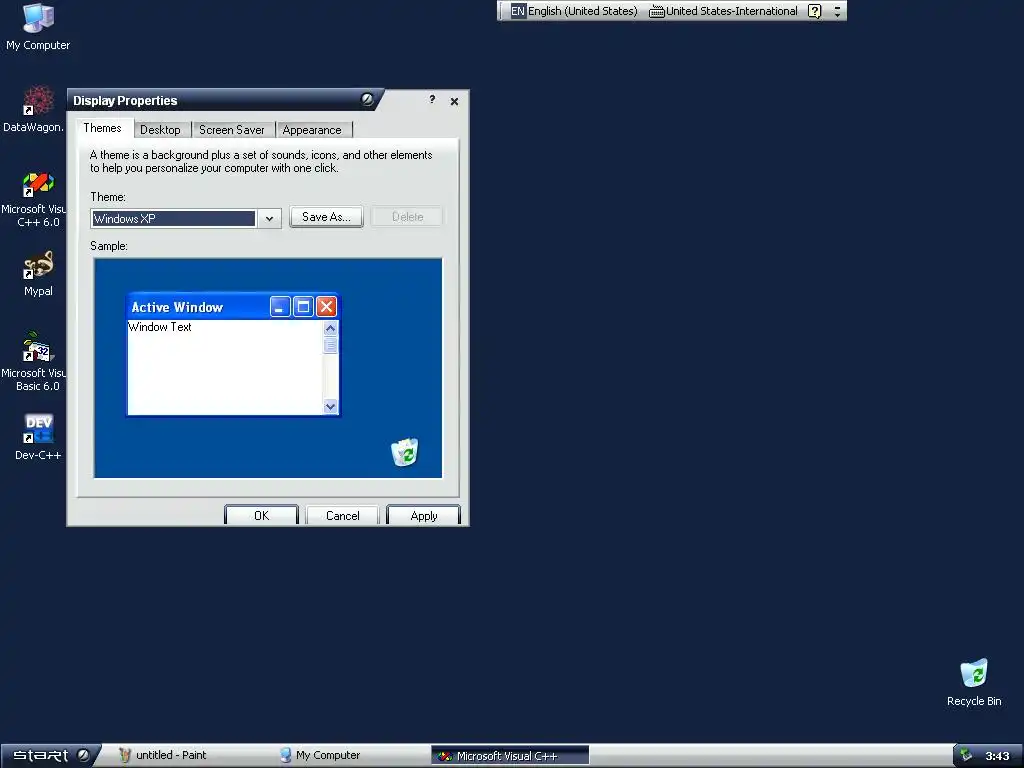Click the Cancel button

pyautogui.click(x=342, y=515)
